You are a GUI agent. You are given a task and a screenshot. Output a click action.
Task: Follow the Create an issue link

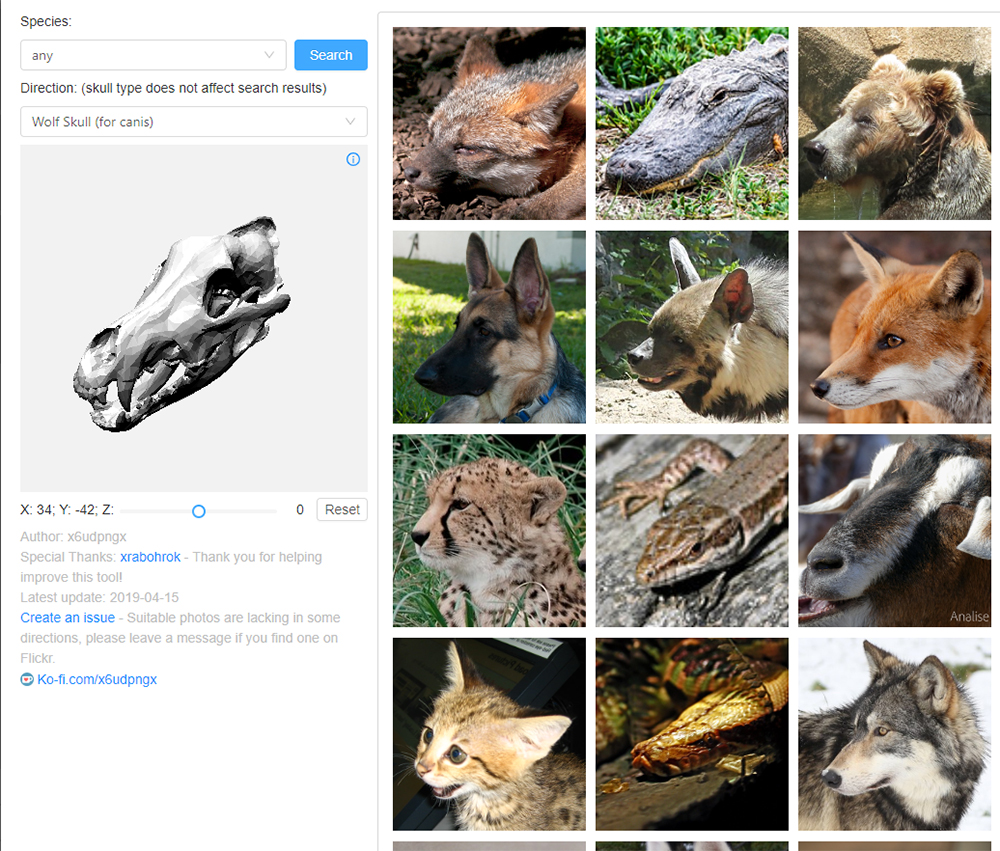tap(67, 618)
